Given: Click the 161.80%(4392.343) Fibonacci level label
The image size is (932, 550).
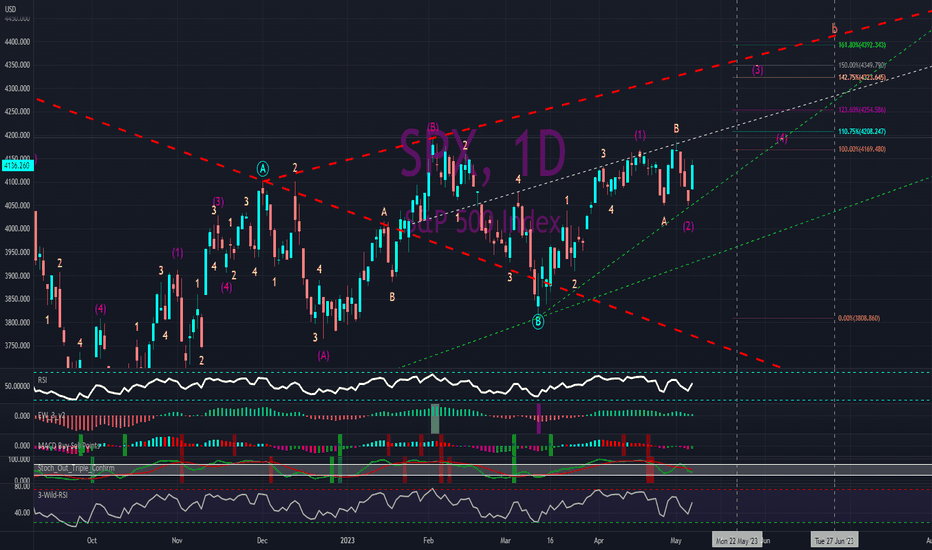Looking at the screenshot, I should (862, 45).
